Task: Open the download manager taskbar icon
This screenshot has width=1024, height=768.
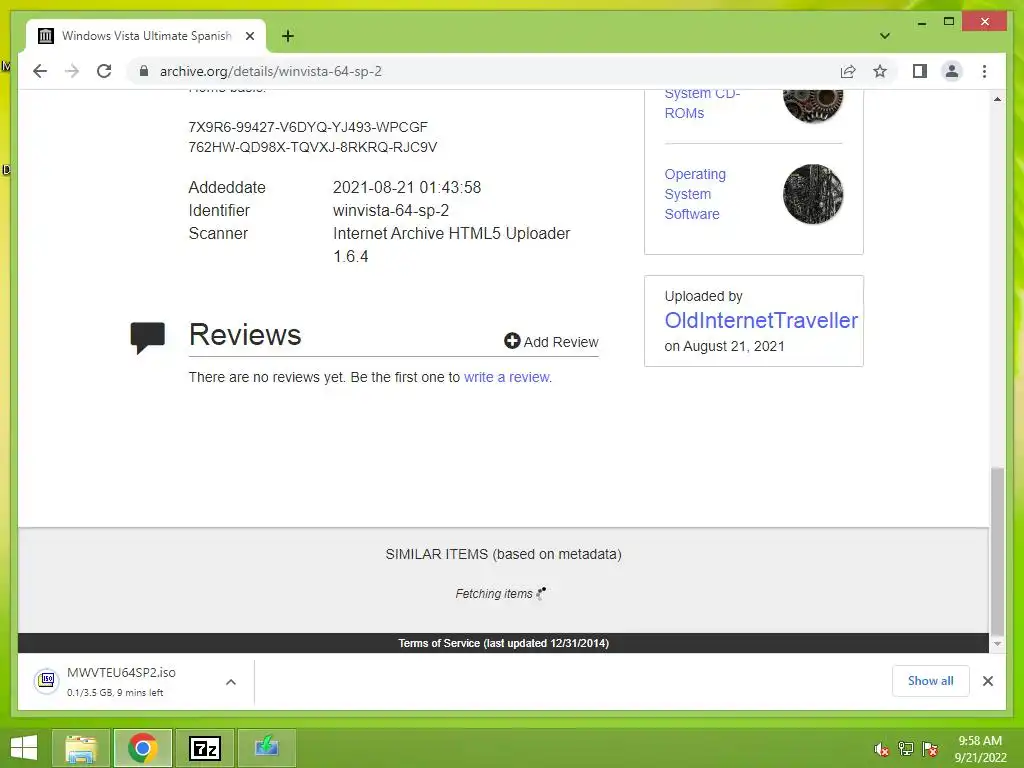Action: pos(266,748)
